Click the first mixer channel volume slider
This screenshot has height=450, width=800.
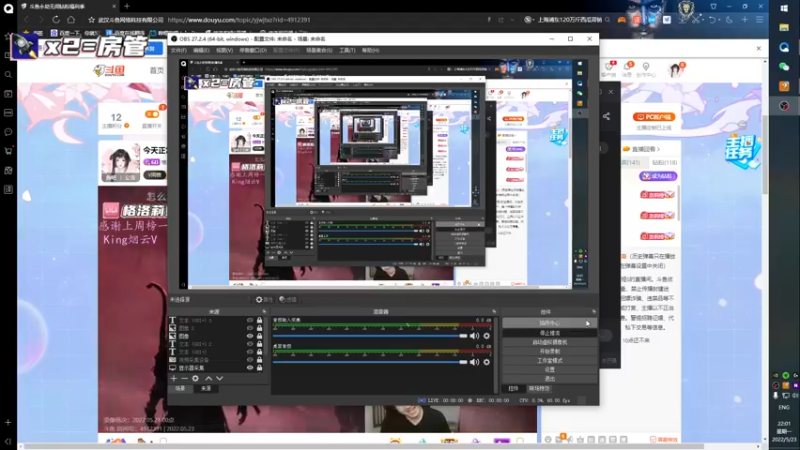coord(370,336)
